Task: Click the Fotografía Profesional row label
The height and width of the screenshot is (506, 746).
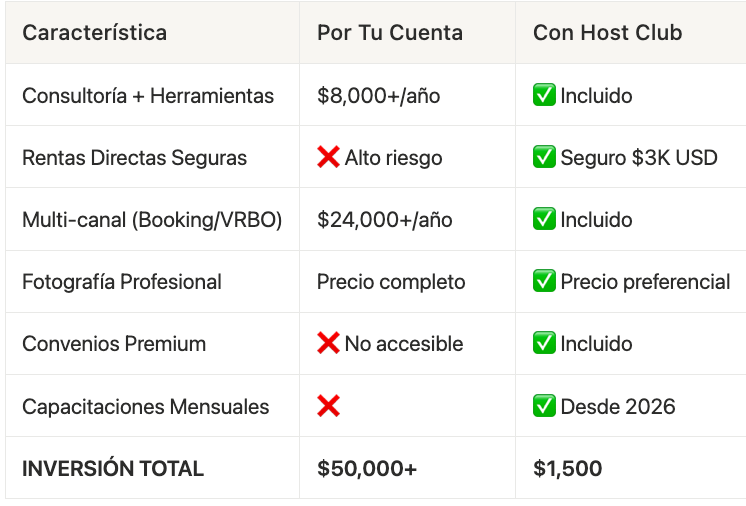Action: click(x=121, y=282)
